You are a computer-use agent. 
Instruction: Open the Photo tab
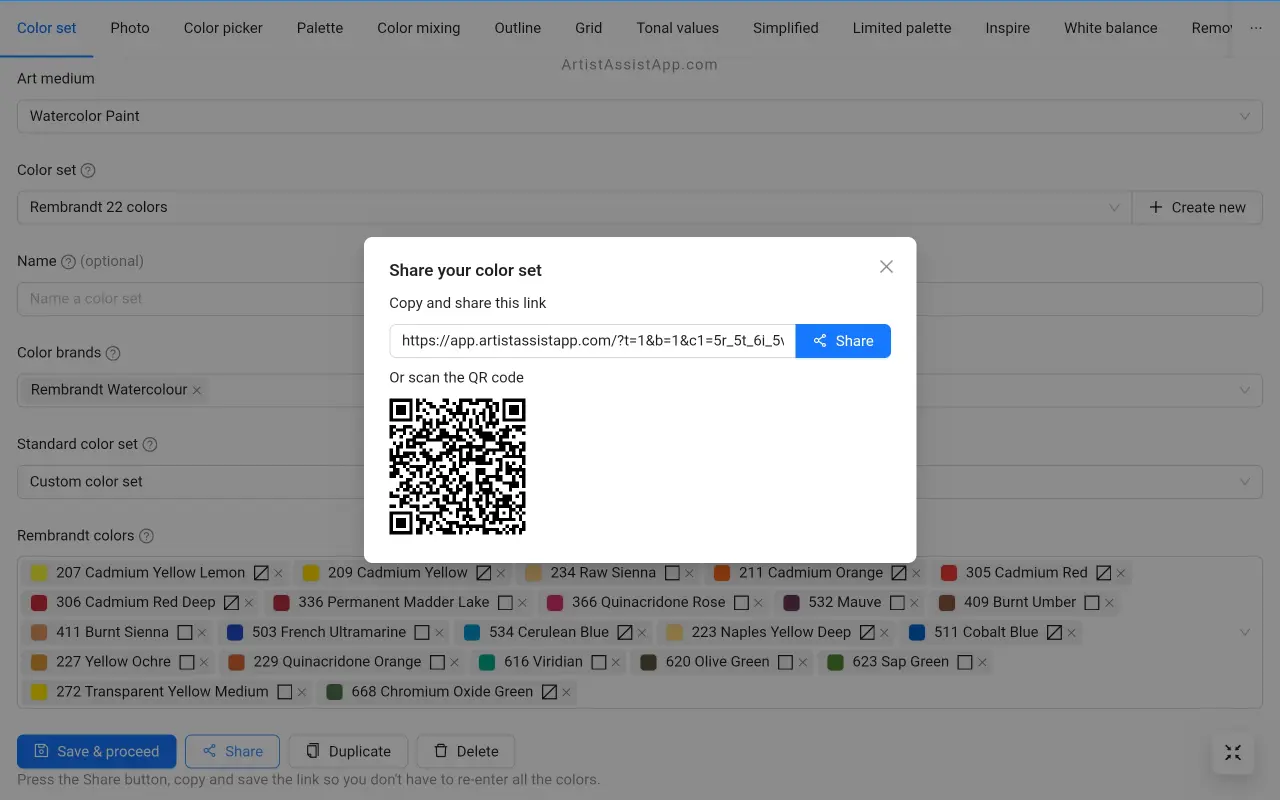[x=130, y=28]
